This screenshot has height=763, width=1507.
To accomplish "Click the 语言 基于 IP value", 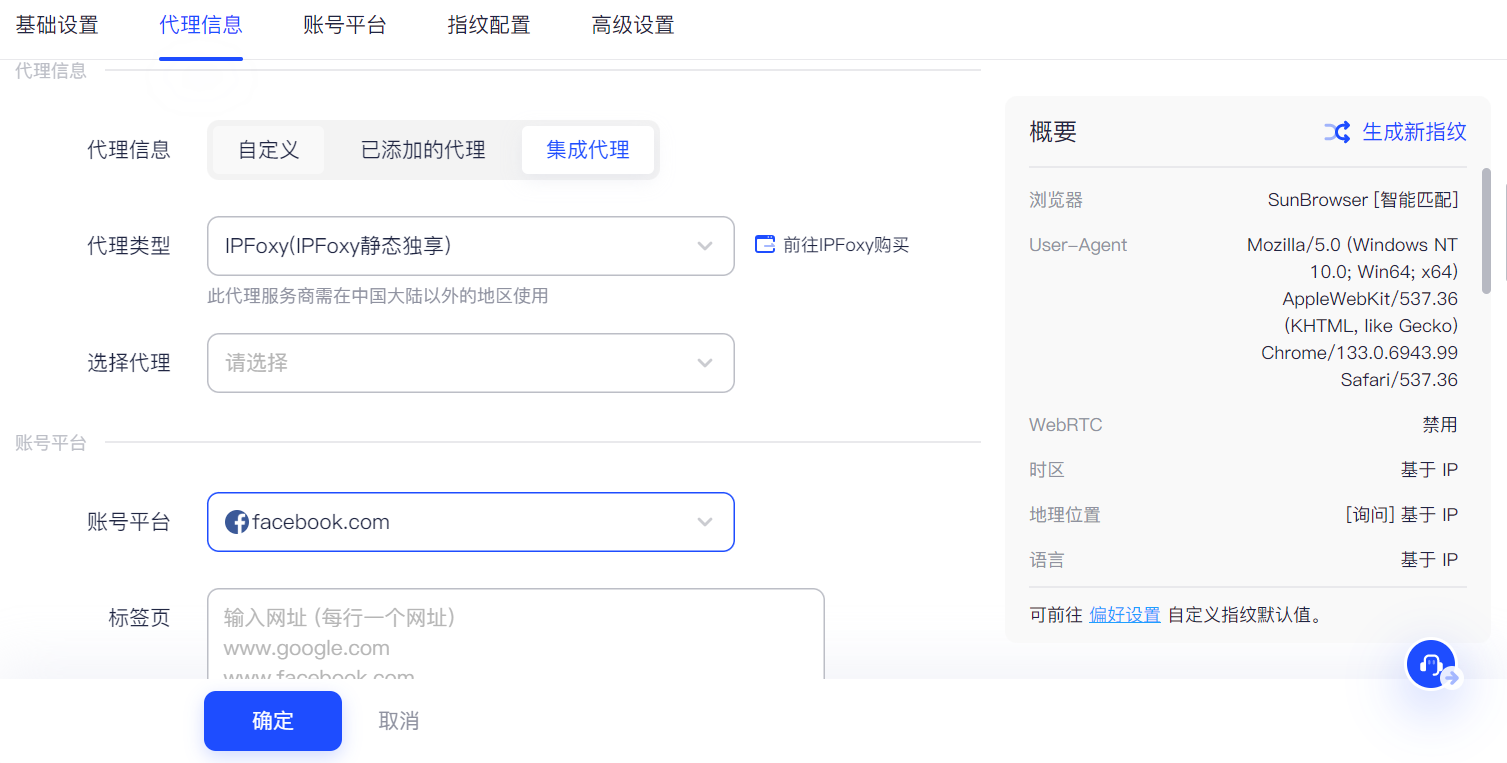I will coord(1430,560).
